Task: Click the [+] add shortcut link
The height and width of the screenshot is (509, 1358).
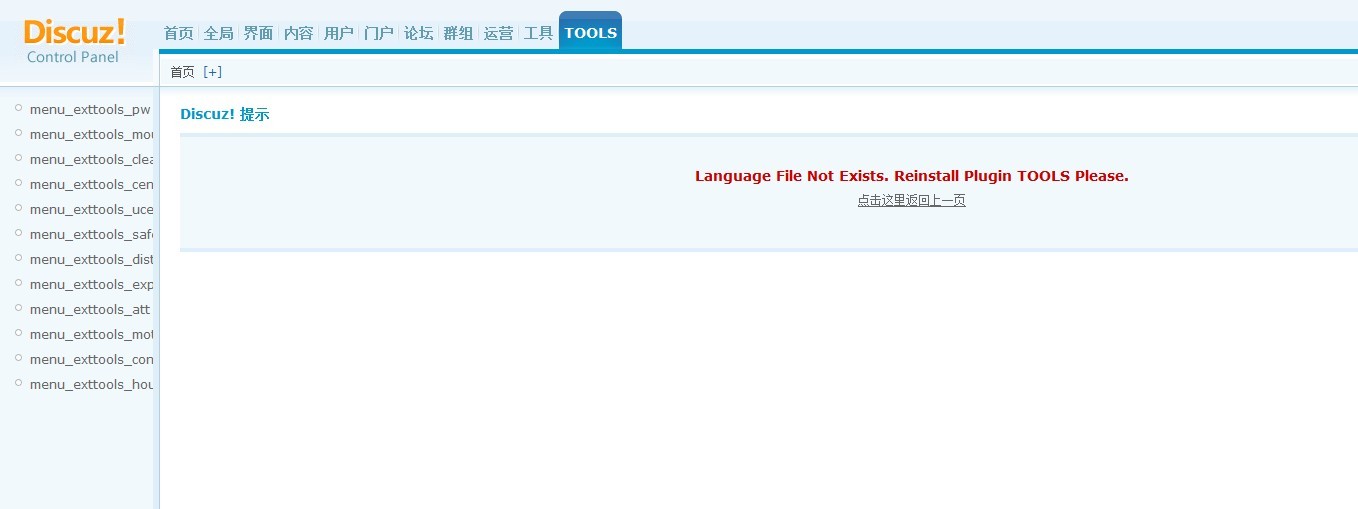Action: 212,72
